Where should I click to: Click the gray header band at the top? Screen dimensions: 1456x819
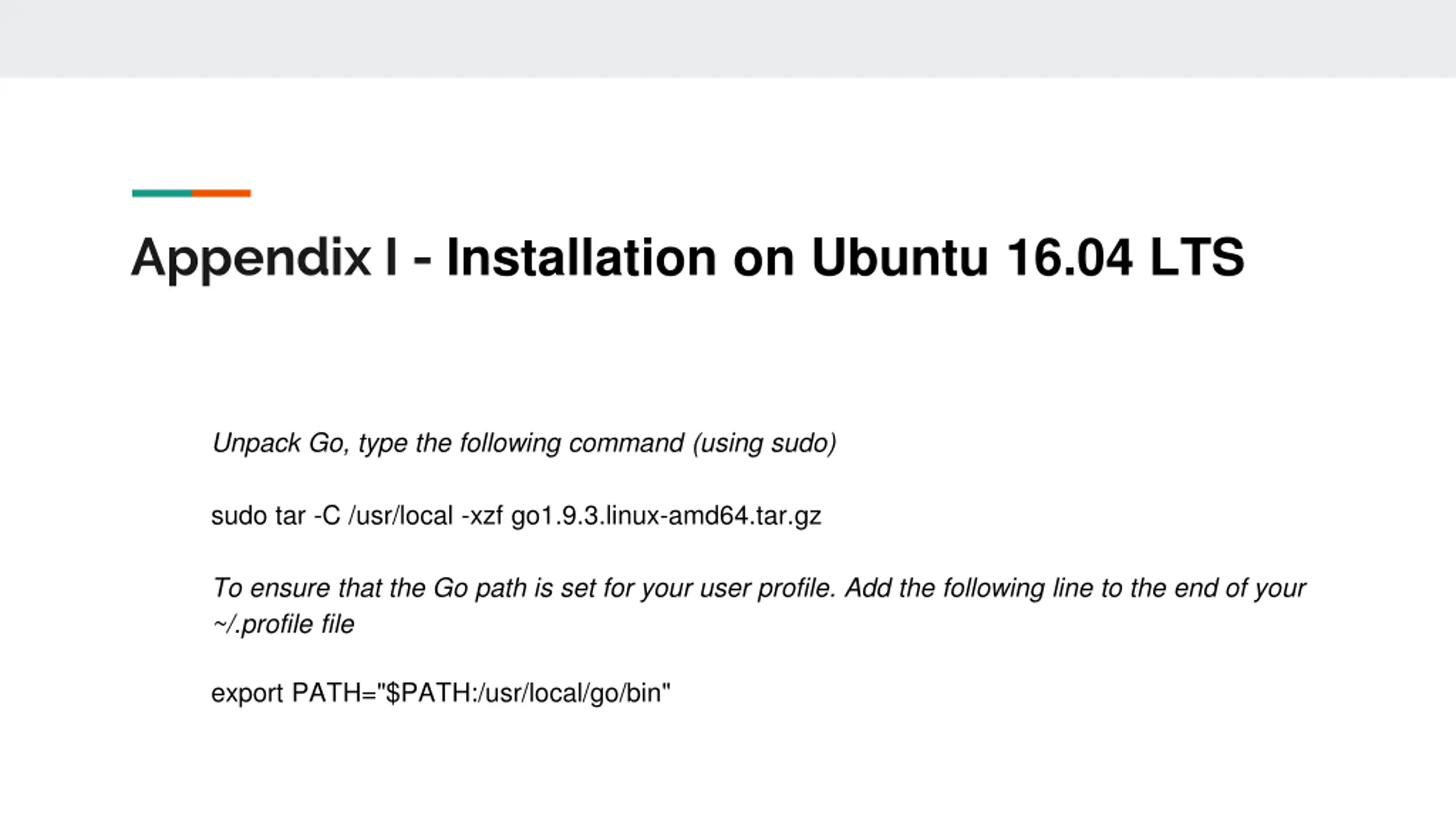point(728,39)
